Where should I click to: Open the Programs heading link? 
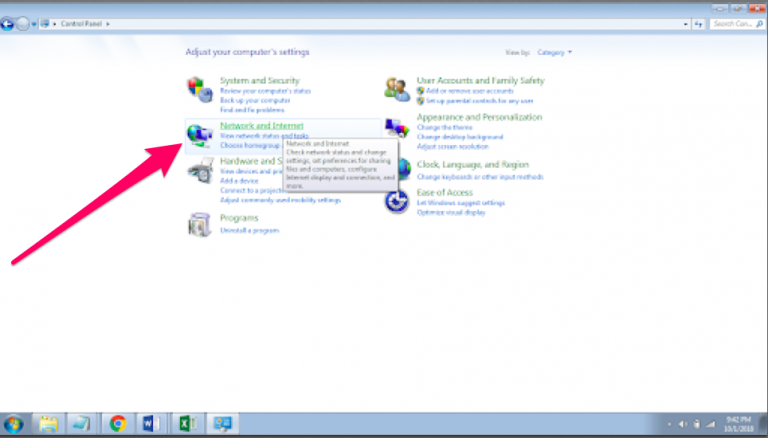click(x=239, y=218)
